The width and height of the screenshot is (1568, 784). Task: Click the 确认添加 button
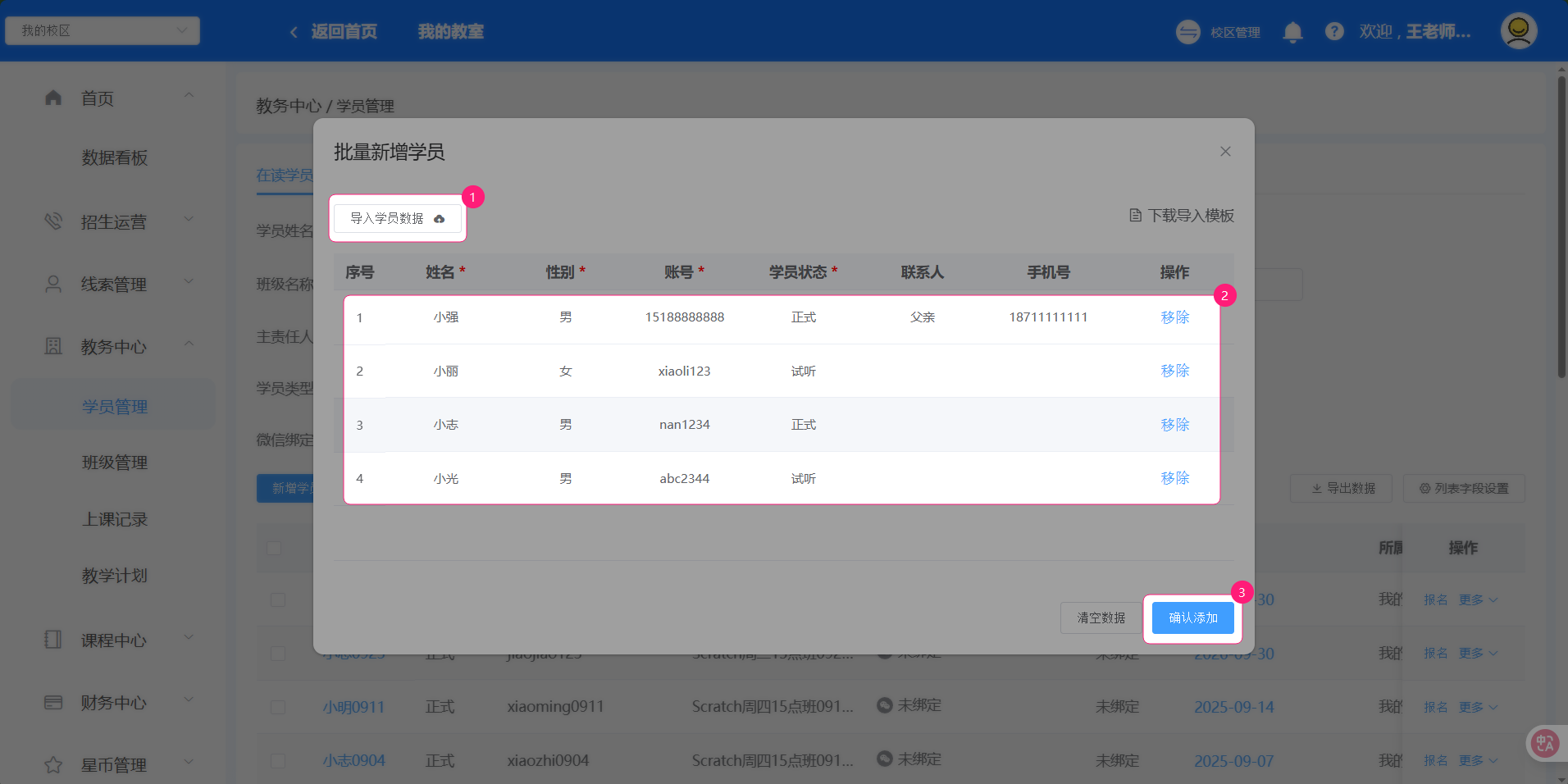[x=1192, y=618]
